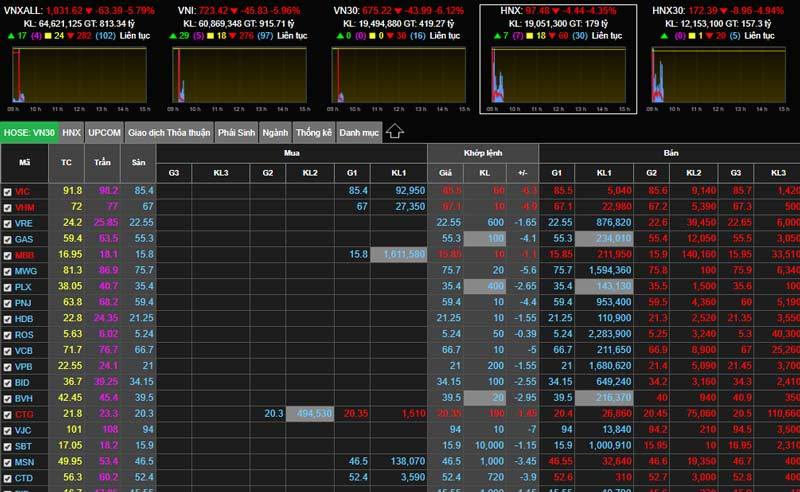Select the Phái Sinh tab
Image resolution: width=800 pixels, height=492 pixels.
coord(235,132)
